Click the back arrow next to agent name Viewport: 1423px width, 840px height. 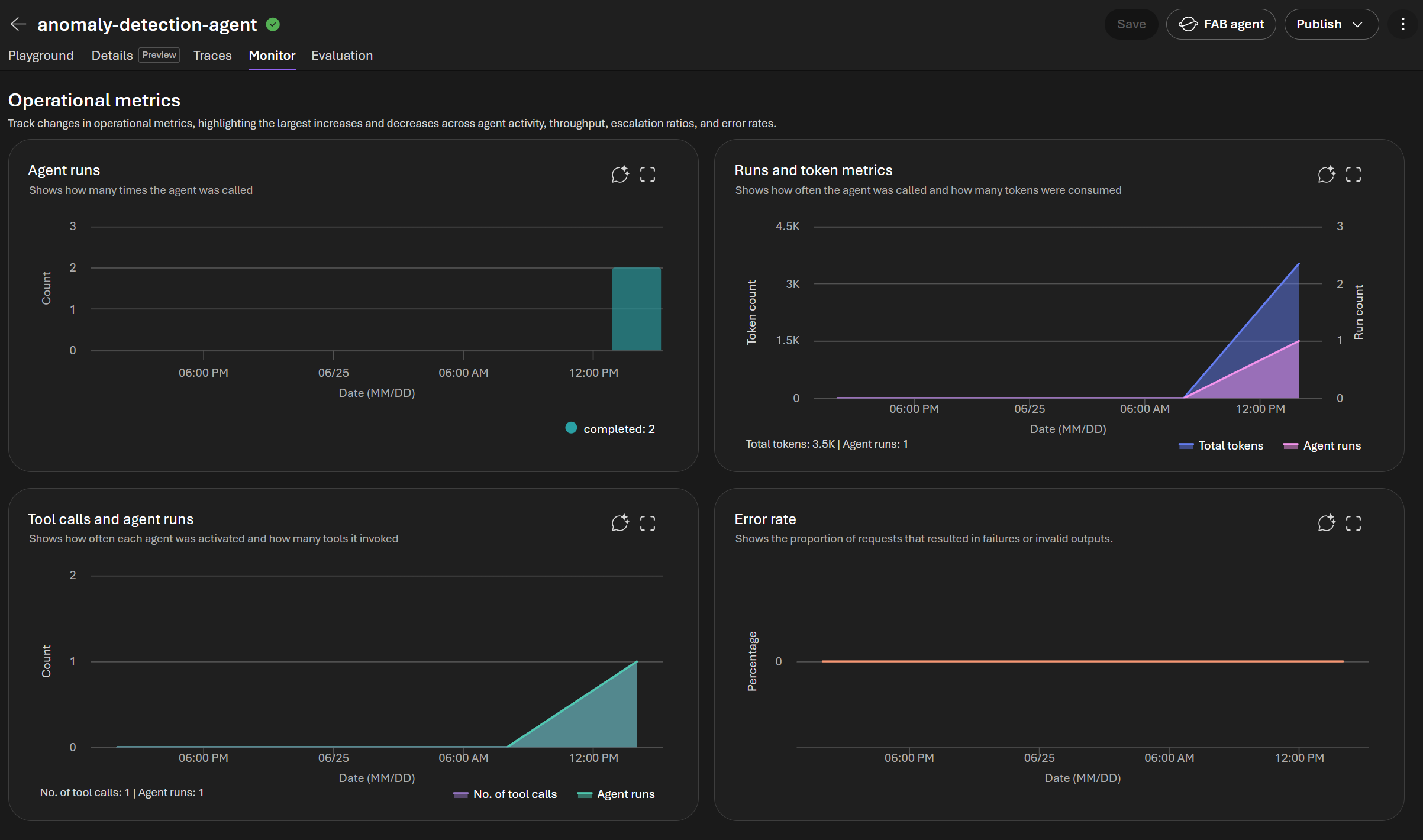[19, 24]
